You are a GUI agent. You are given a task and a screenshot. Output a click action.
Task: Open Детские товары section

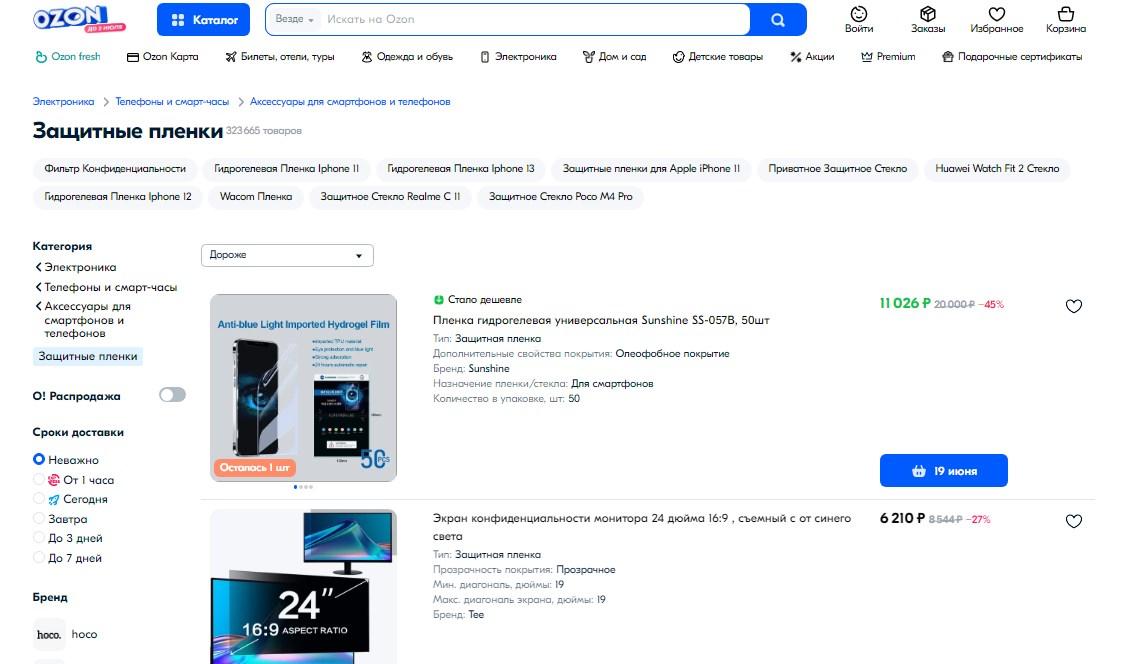(718, 56)
